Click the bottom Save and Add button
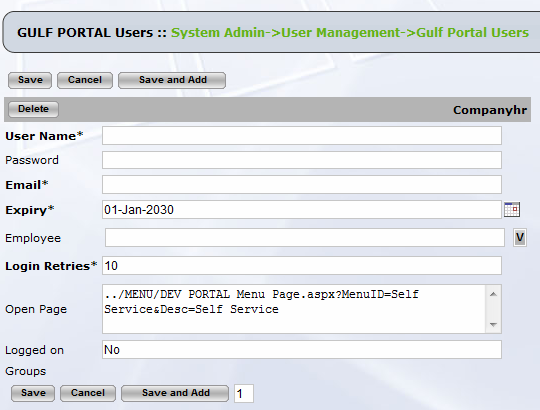The width and height of the screenshot is (540, 410). 175,393
